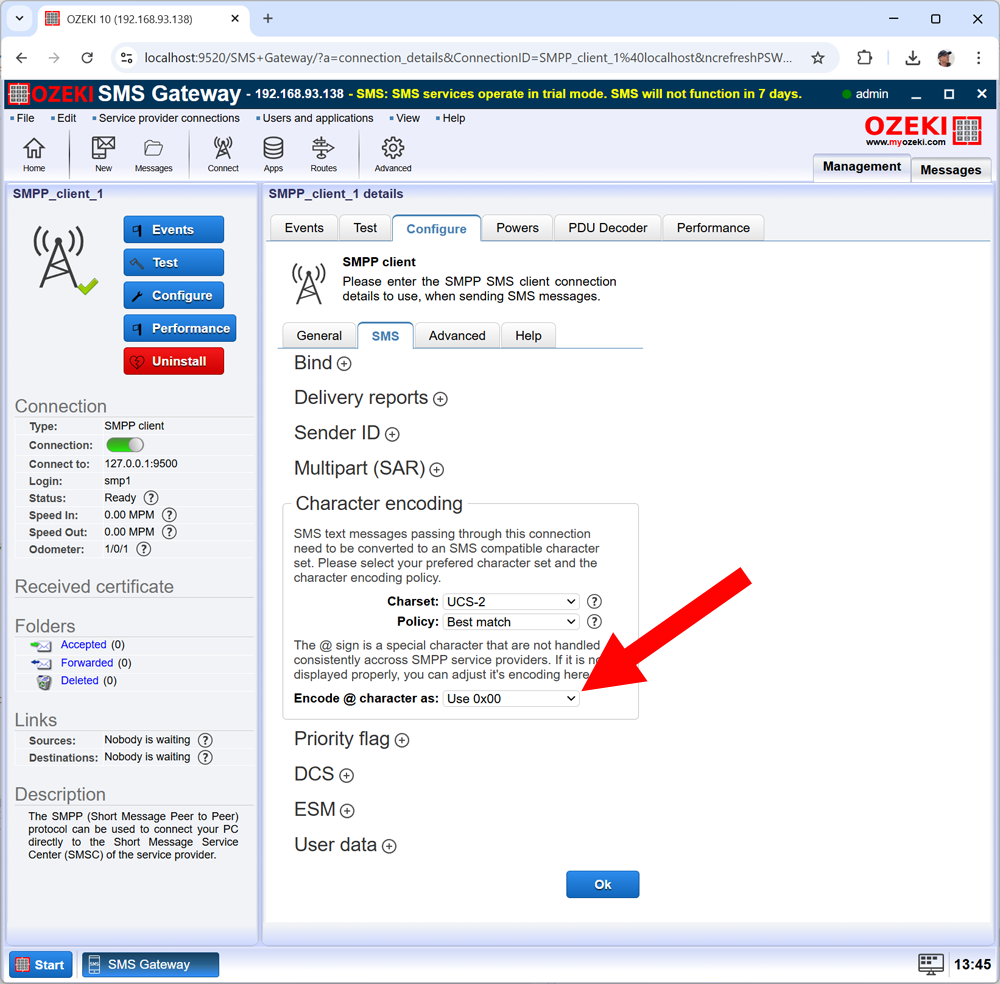Click the blue Test button in sidebar
This screenshot has width=1000, height=984.
coord(173,262)
